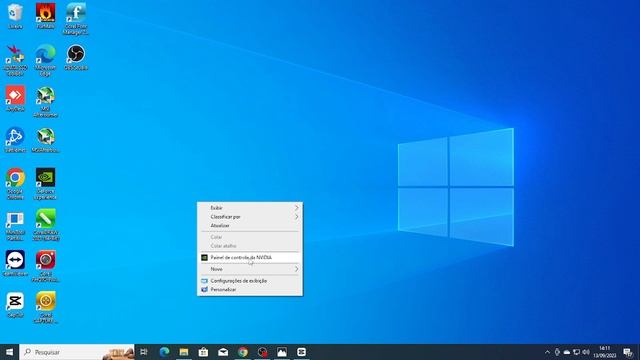
Task: Open Corel PHOTO-PAINT desktop shortcut
Action: (45, 266)
